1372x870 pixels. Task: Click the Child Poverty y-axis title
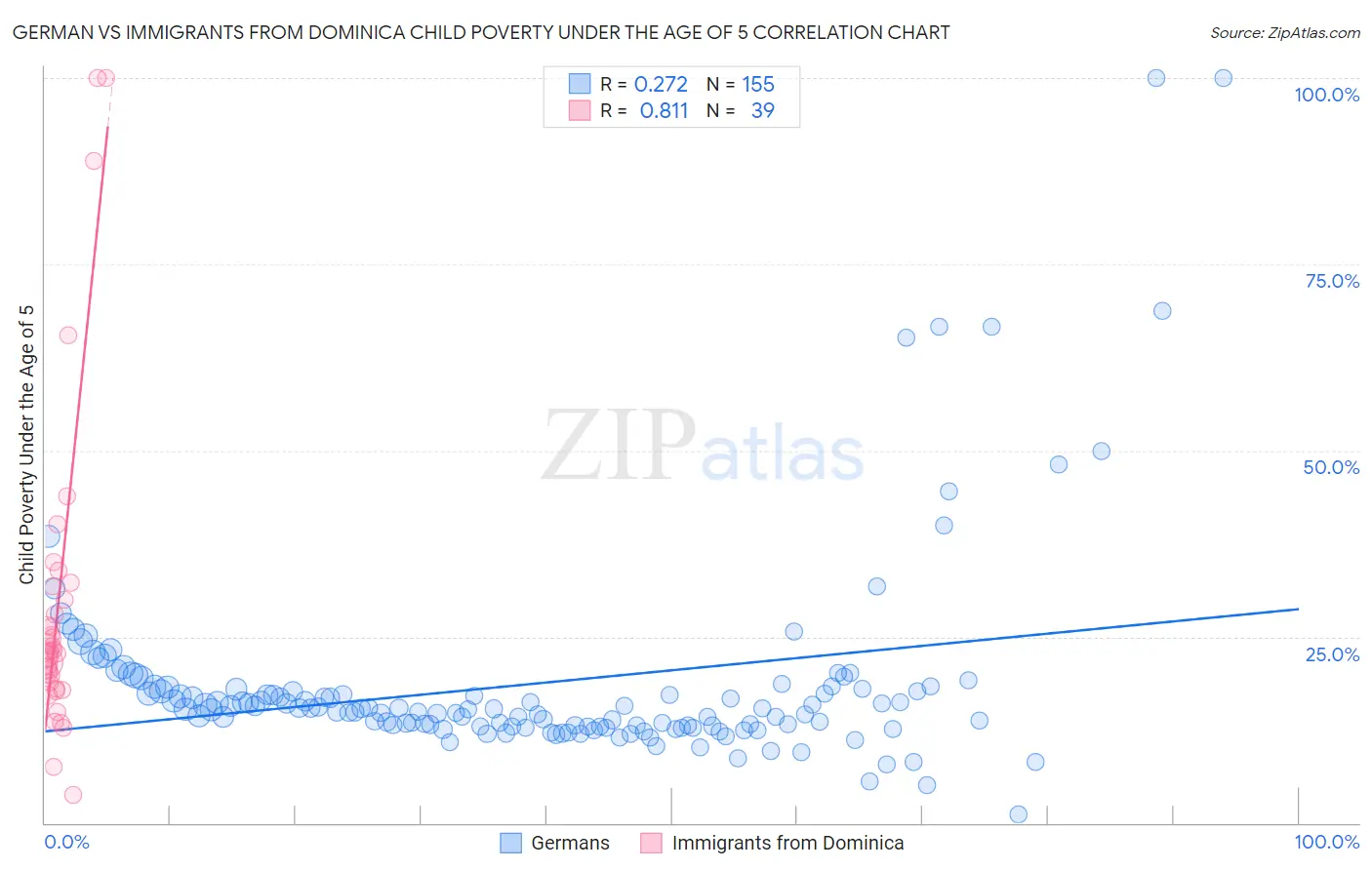[26, 445]
